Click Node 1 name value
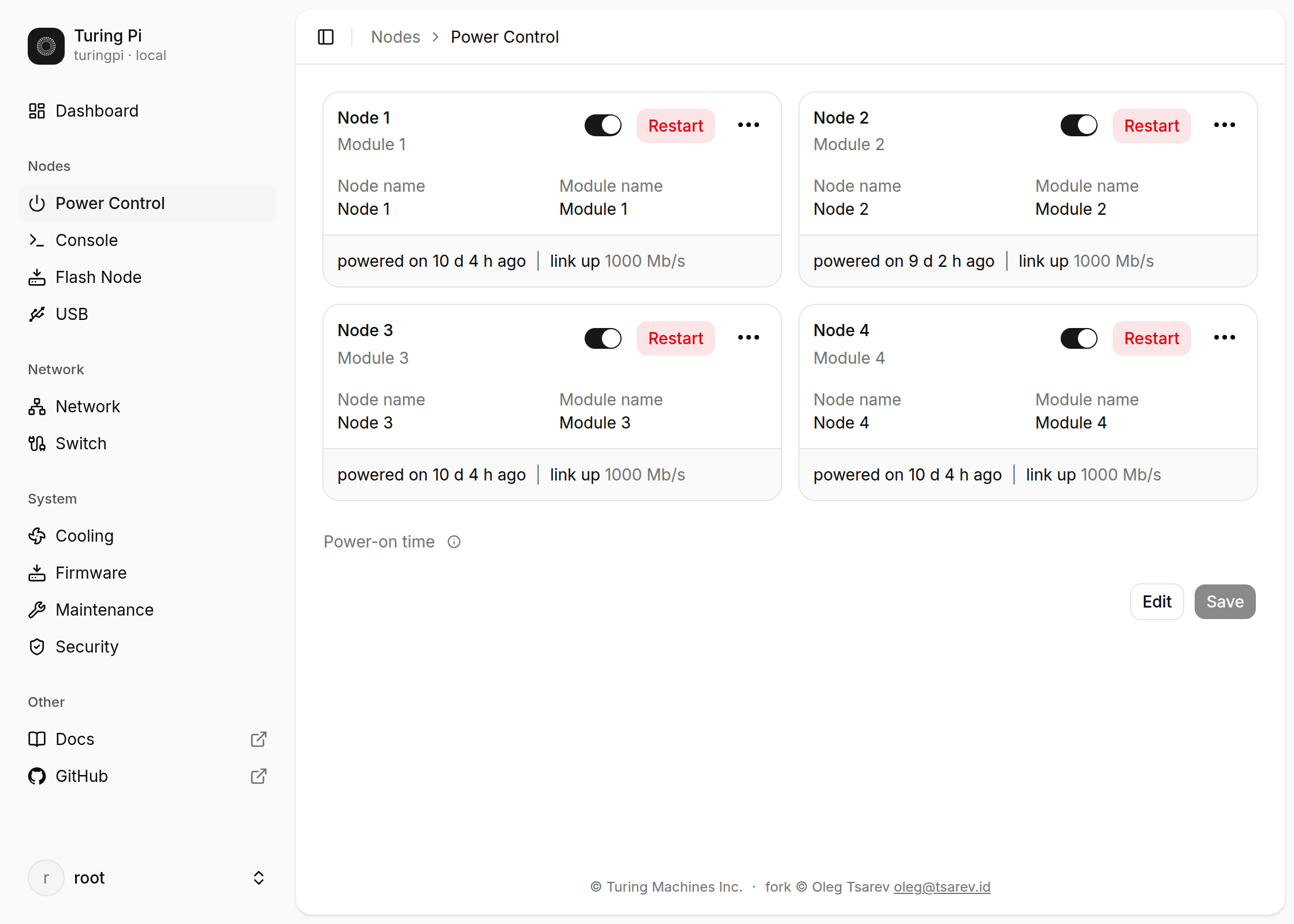Screen dimensions: 1294x924 [364, 209]
